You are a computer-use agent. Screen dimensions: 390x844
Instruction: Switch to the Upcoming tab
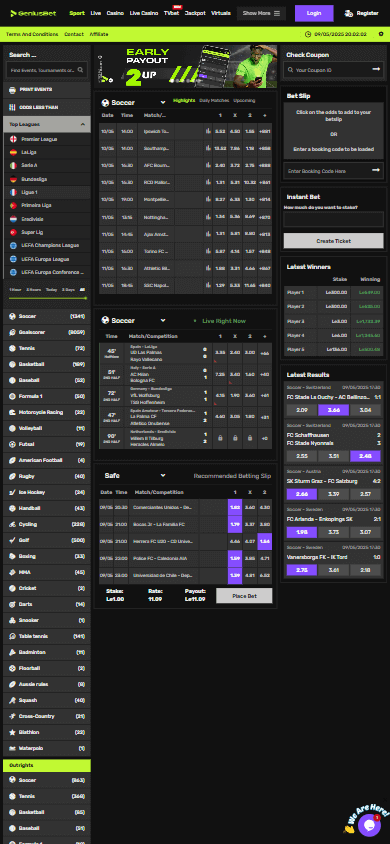click(244, 101)
